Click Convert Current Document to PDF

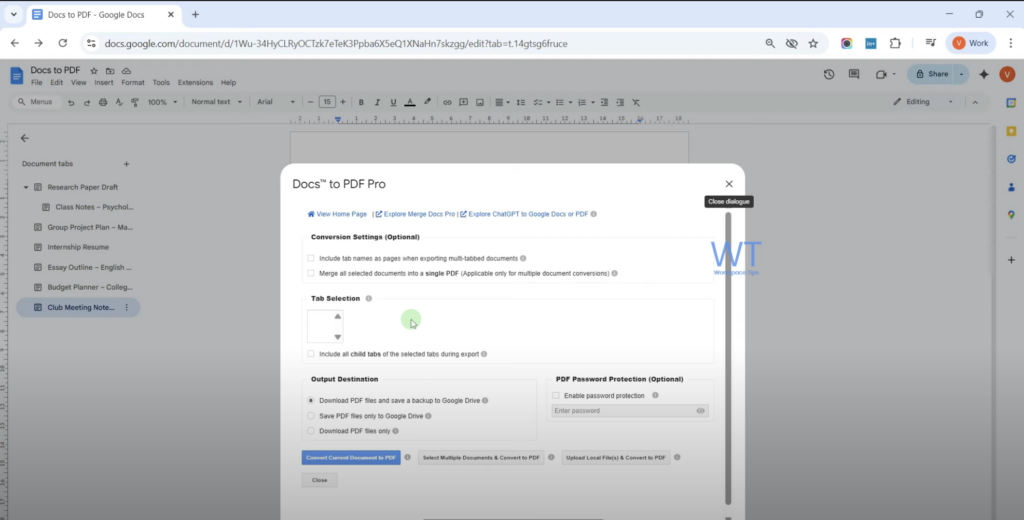click(351, 458)
